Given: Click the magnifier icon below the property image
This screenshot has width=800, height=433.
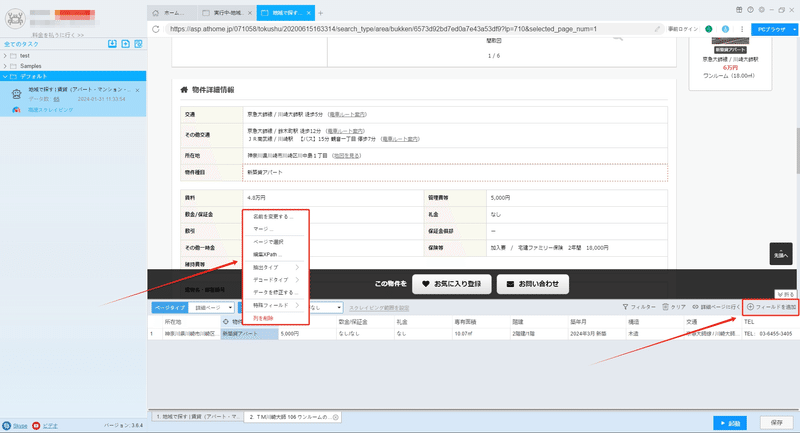Looking at the screenshot, I should pos(617,37).
